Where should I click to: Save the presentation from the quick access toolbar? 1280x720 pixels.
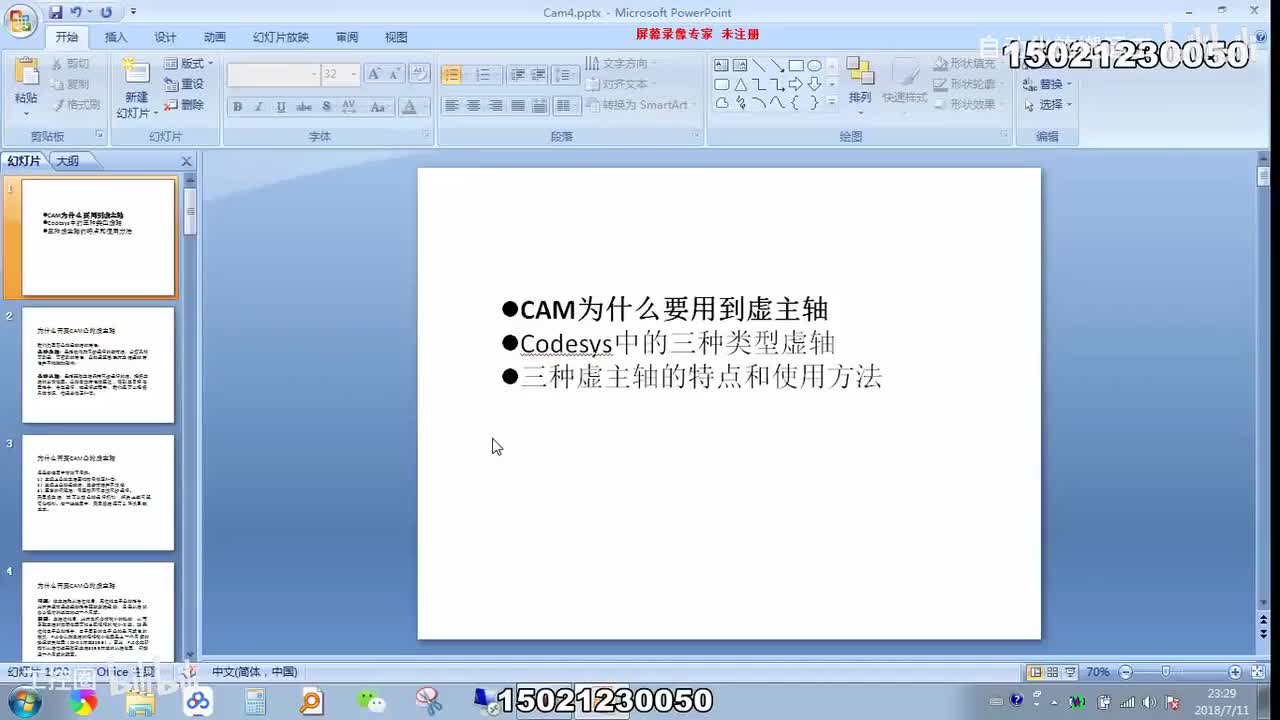pyautogui.click(x=55, y=12)
